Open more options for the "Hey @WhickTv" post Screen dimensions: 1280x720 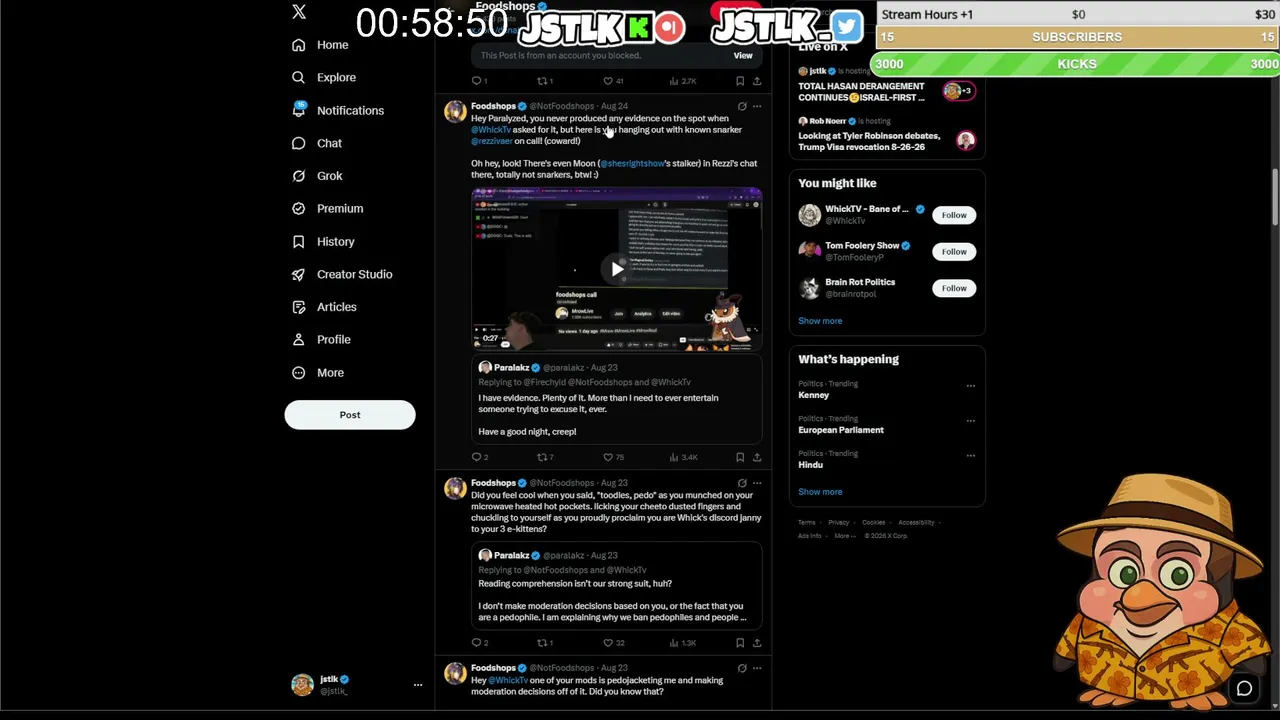[757, 668]
